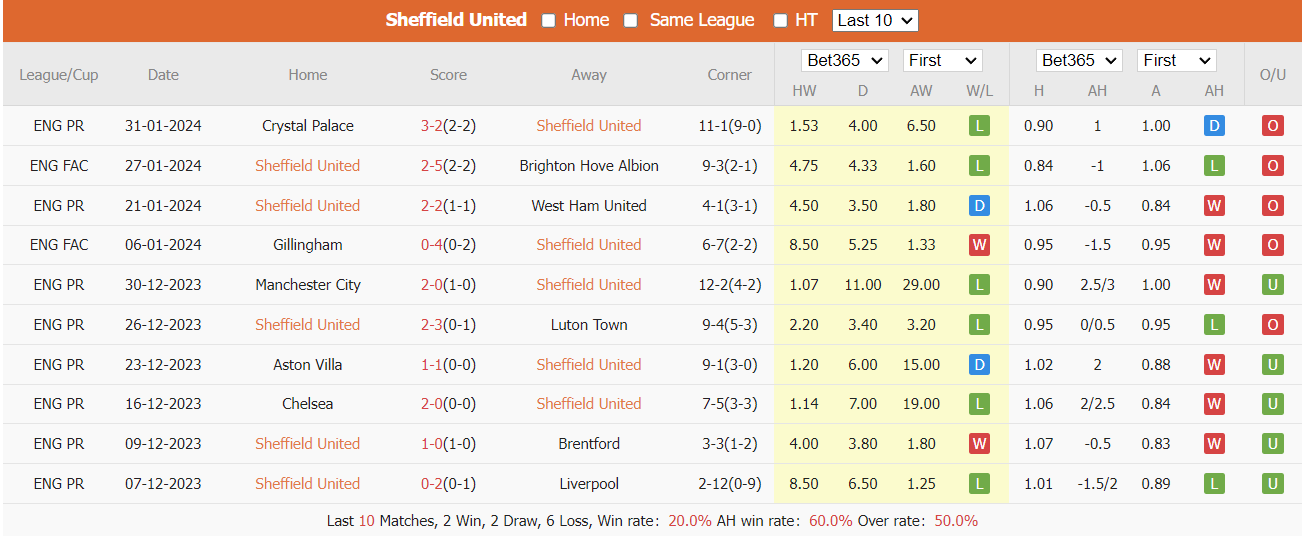Click red W badge in Gillingham row W/L
This screenshot has height=536, width=1302.
(x=979, y=245)
